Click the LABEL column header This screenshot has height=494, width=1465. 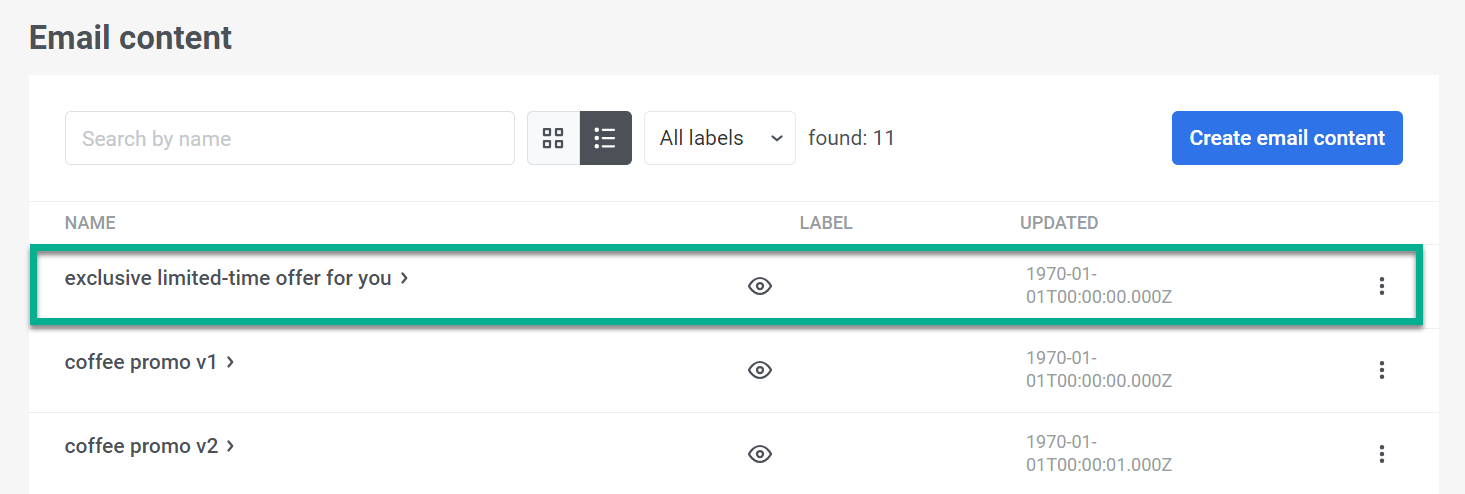click(x=826, y=223)
